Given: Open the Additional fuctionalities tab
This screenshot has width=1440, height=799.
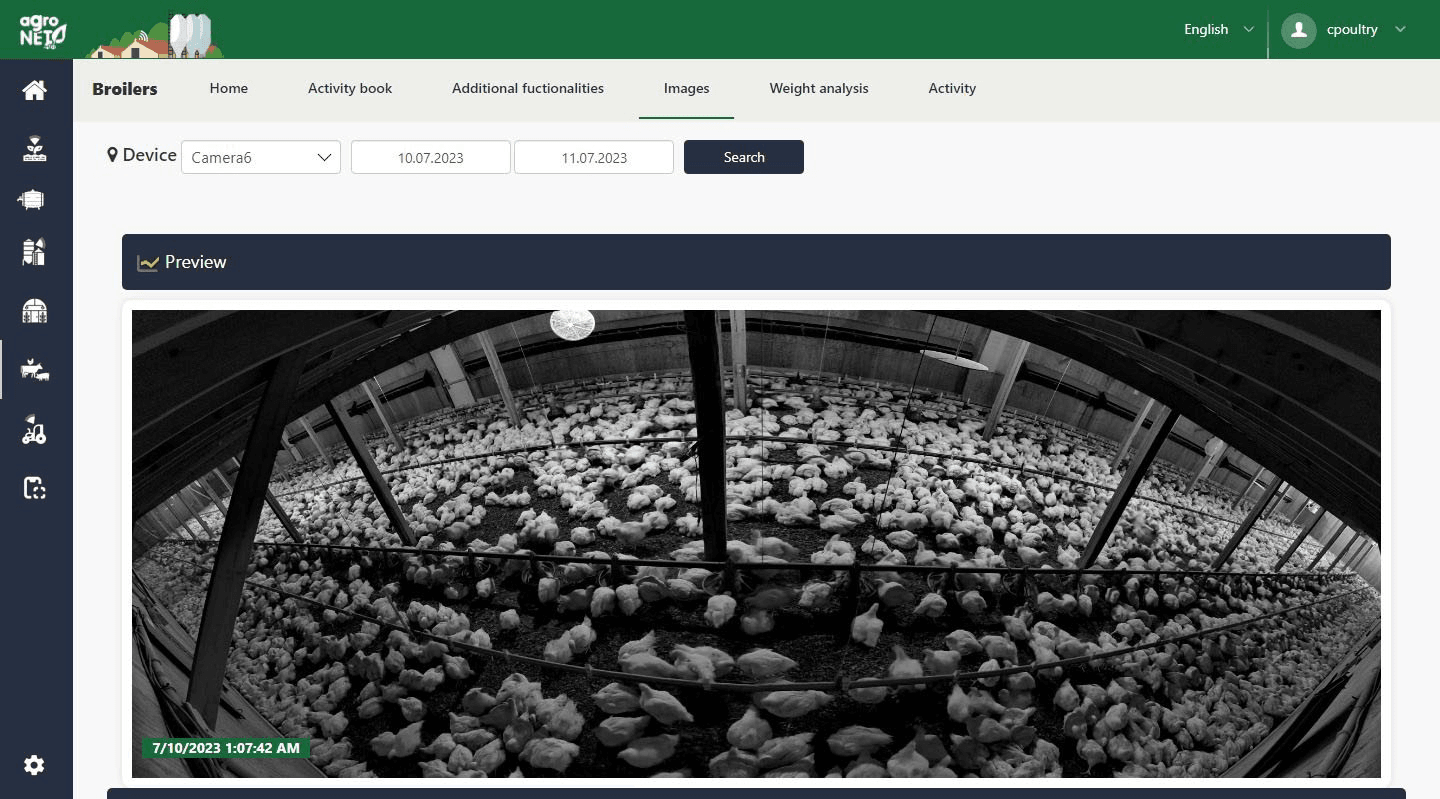Looking at the screenshot, I should click(527, 88).
